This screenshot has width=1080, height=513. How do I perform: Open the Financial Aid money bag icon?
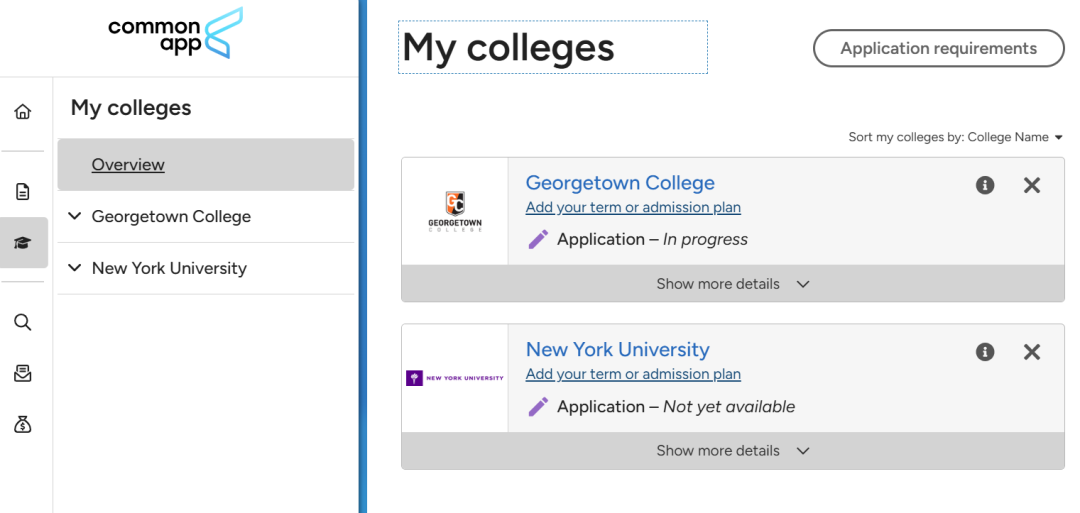pyautogui.click(x=23, y=425)
